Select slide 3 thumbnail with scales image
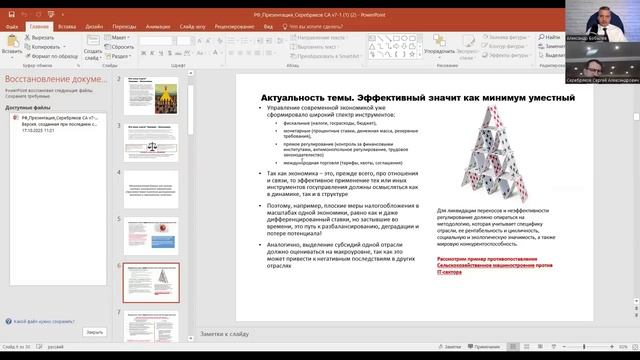The image size is (640, 360). pyautogui.click(x=151, y=143)
